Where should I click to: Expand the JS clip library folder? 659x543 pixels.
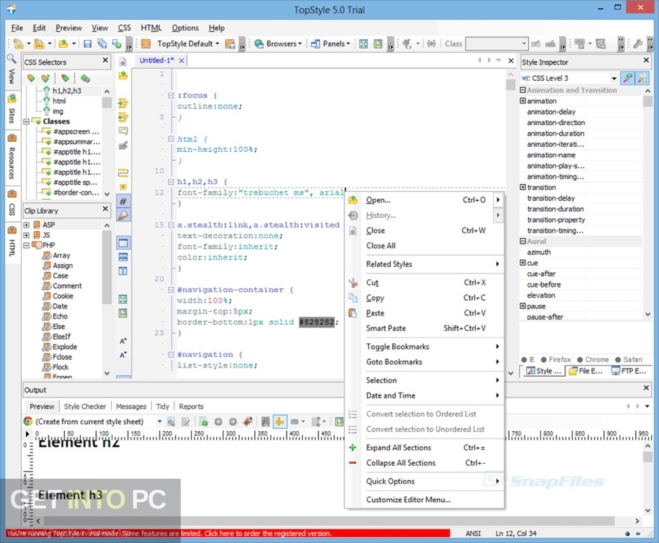[26, 235]
